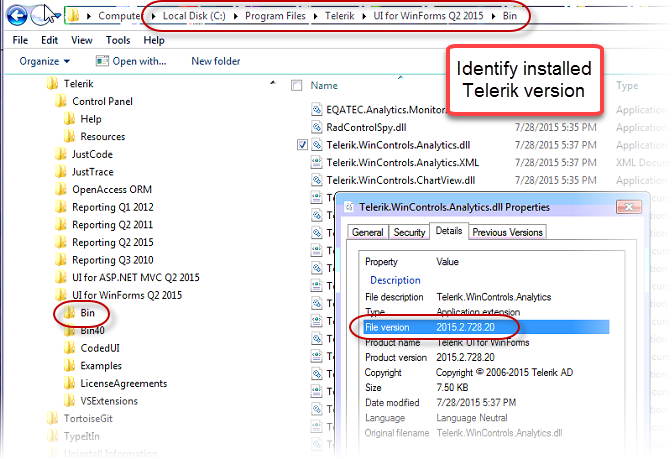Image resolution: width=672 pixels, height=459 pixels.
Task: Click the Telerik.WinControls.Analytics.XML file icon
Action: coord(316,162)
